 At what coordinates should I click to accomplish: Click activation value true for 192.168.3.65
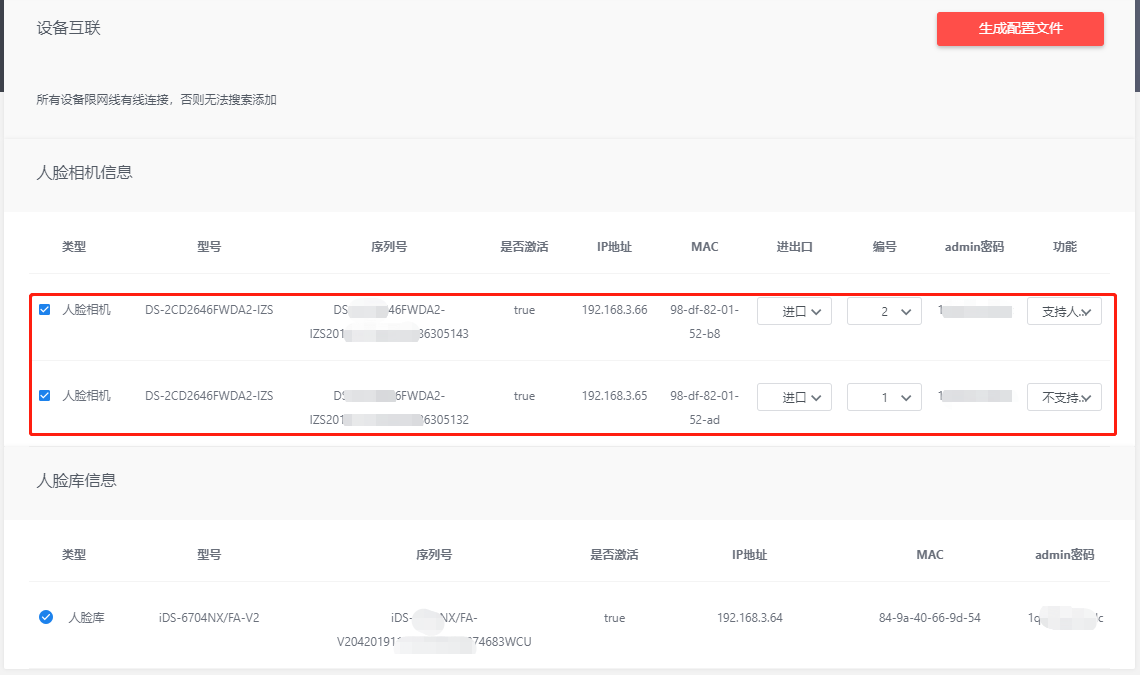pos(524,396)
